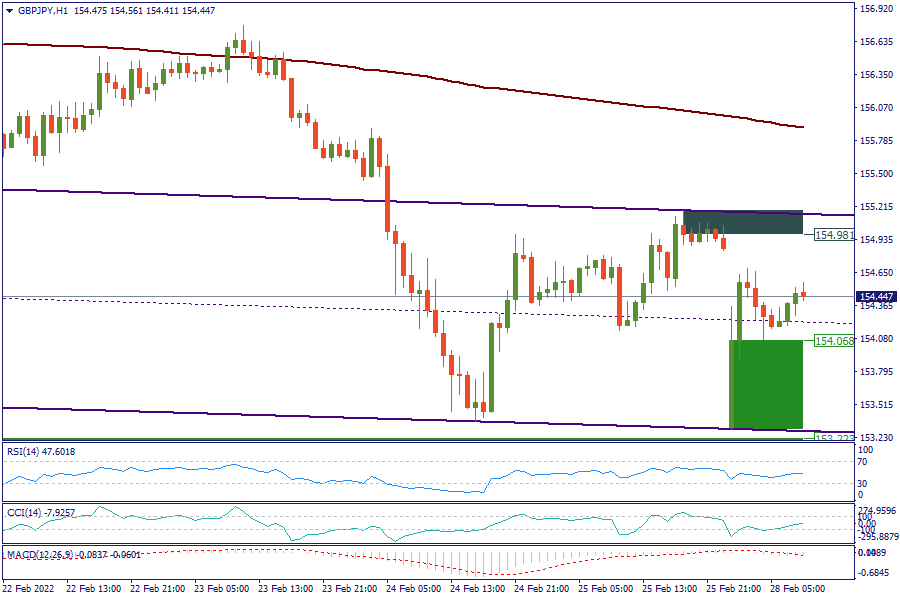Click the 24 Feb 13:00 time label
Screen dimensions: 900x600
[477, 589]
